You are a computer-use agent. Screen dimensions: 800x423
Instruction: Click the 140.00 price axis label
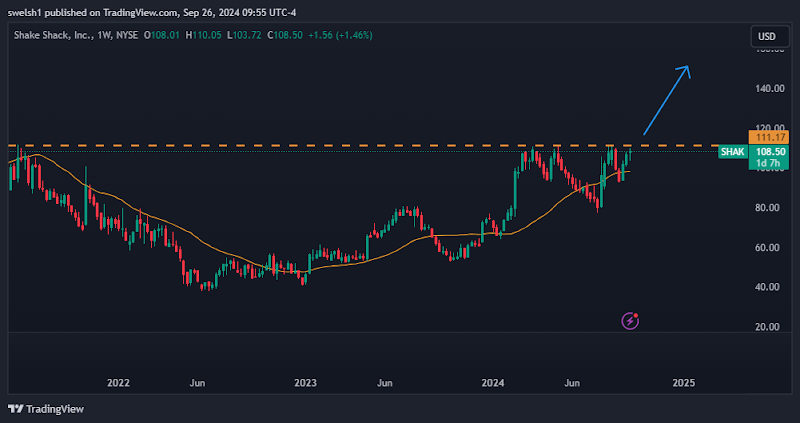(770, 88)
